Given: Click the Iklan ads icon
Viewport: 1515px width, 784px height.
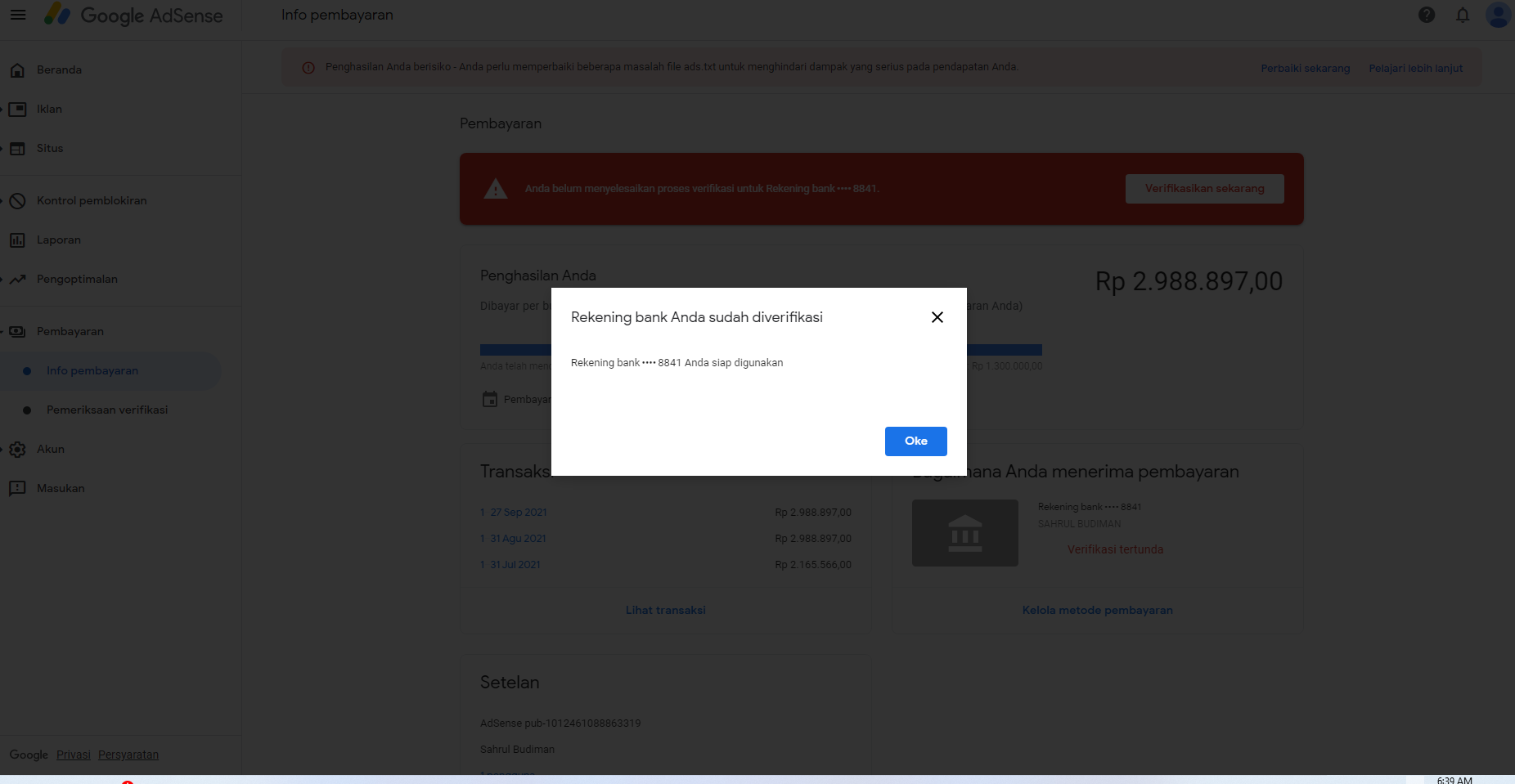Looking at the screenshot, I should [17, 109].
